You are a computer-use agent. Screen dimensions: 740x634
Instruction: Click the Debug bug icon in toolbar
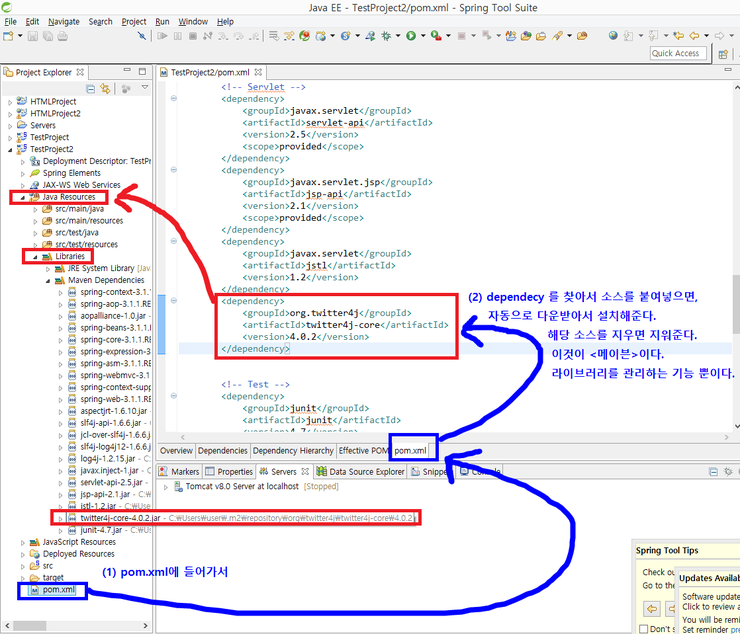point(387,36)
